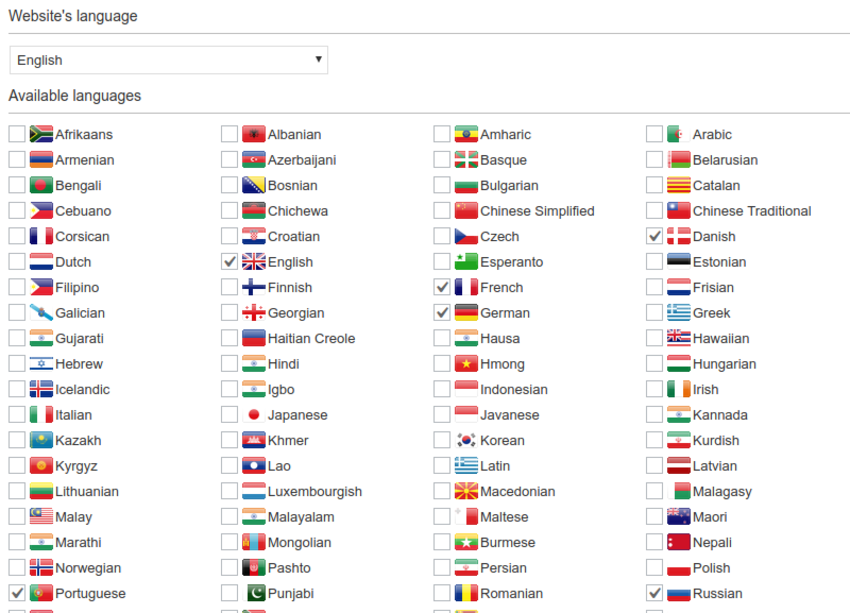The image size is (850, 613).
Task: Click the Bulgarian label
Action: pos(509,186)
